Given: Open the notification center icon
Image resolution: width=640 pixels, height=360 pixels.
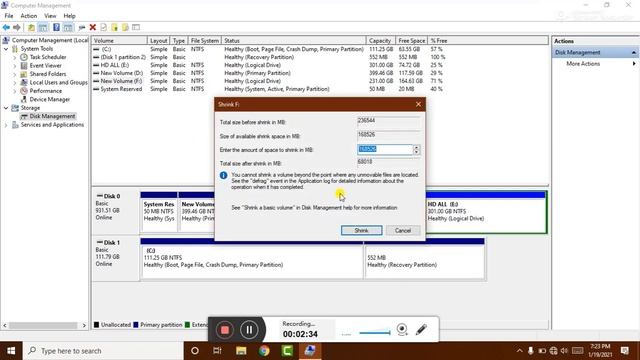Looking at the screenshot, I should (624, 351).
